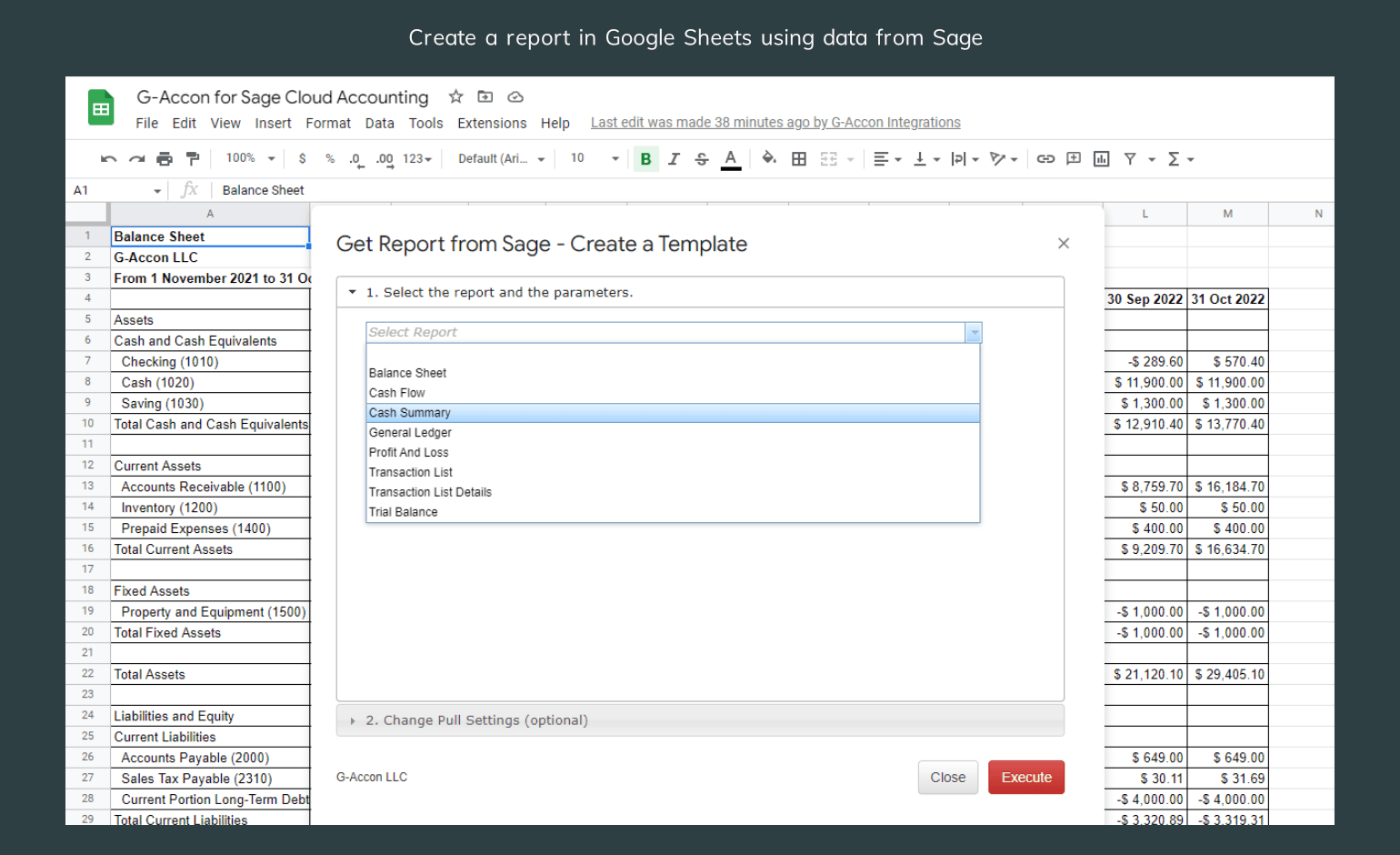Choose Trial Balance report option
The width and height of the screenshot is (1400, 855).
pyautogui.click(x=673, y=512)
